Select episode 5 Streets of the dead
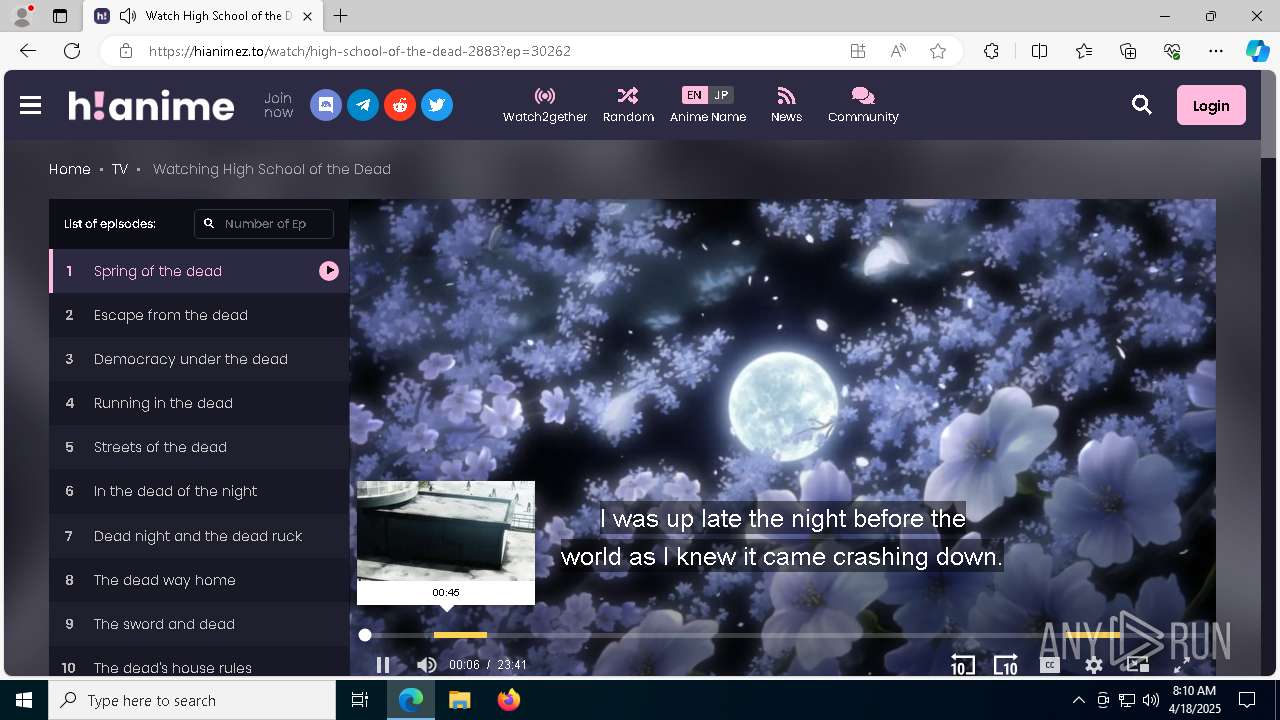1280x720 pixels. (x=199, y=447)
